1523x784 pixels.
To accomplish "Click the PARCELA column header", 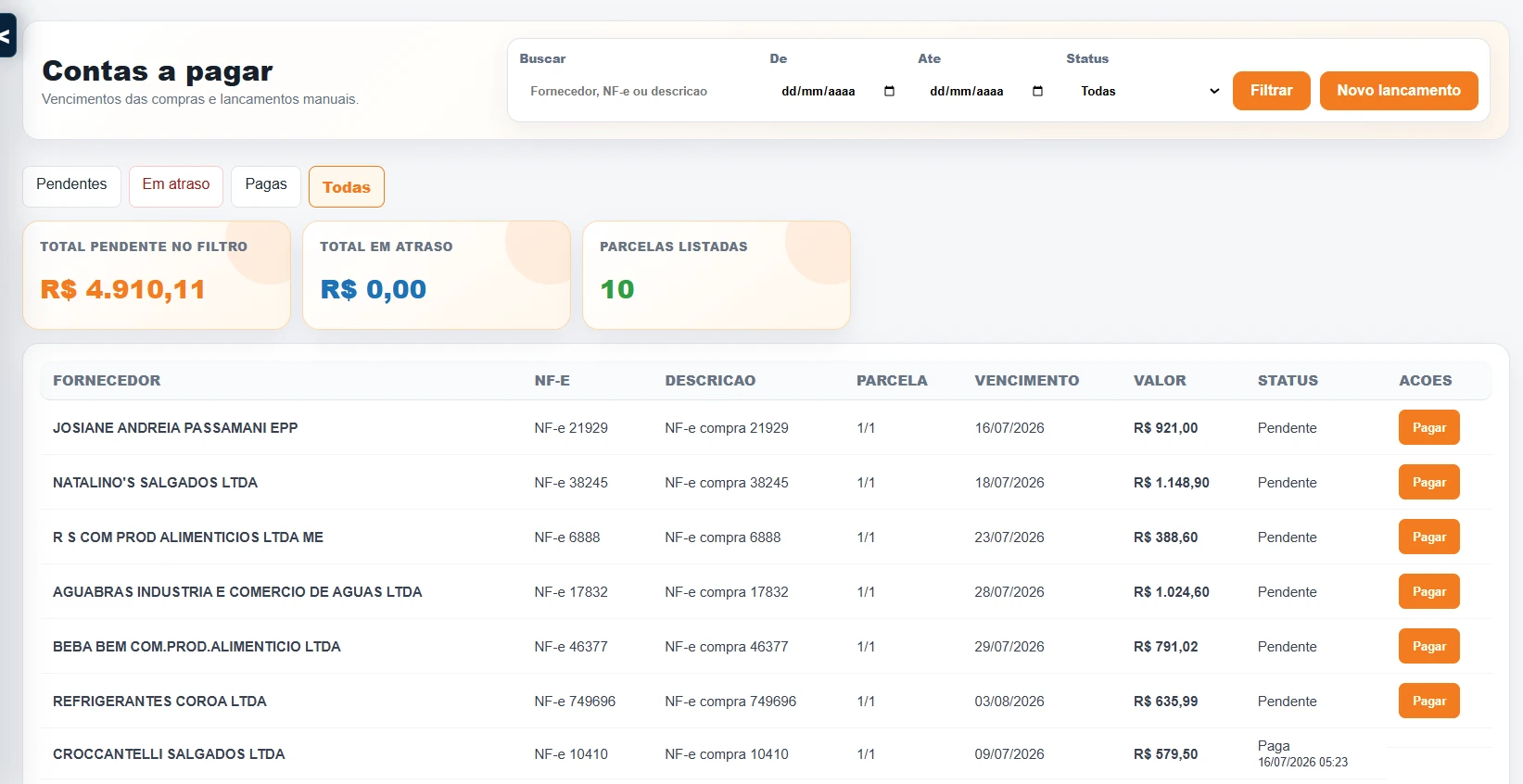I will (892, 381).
